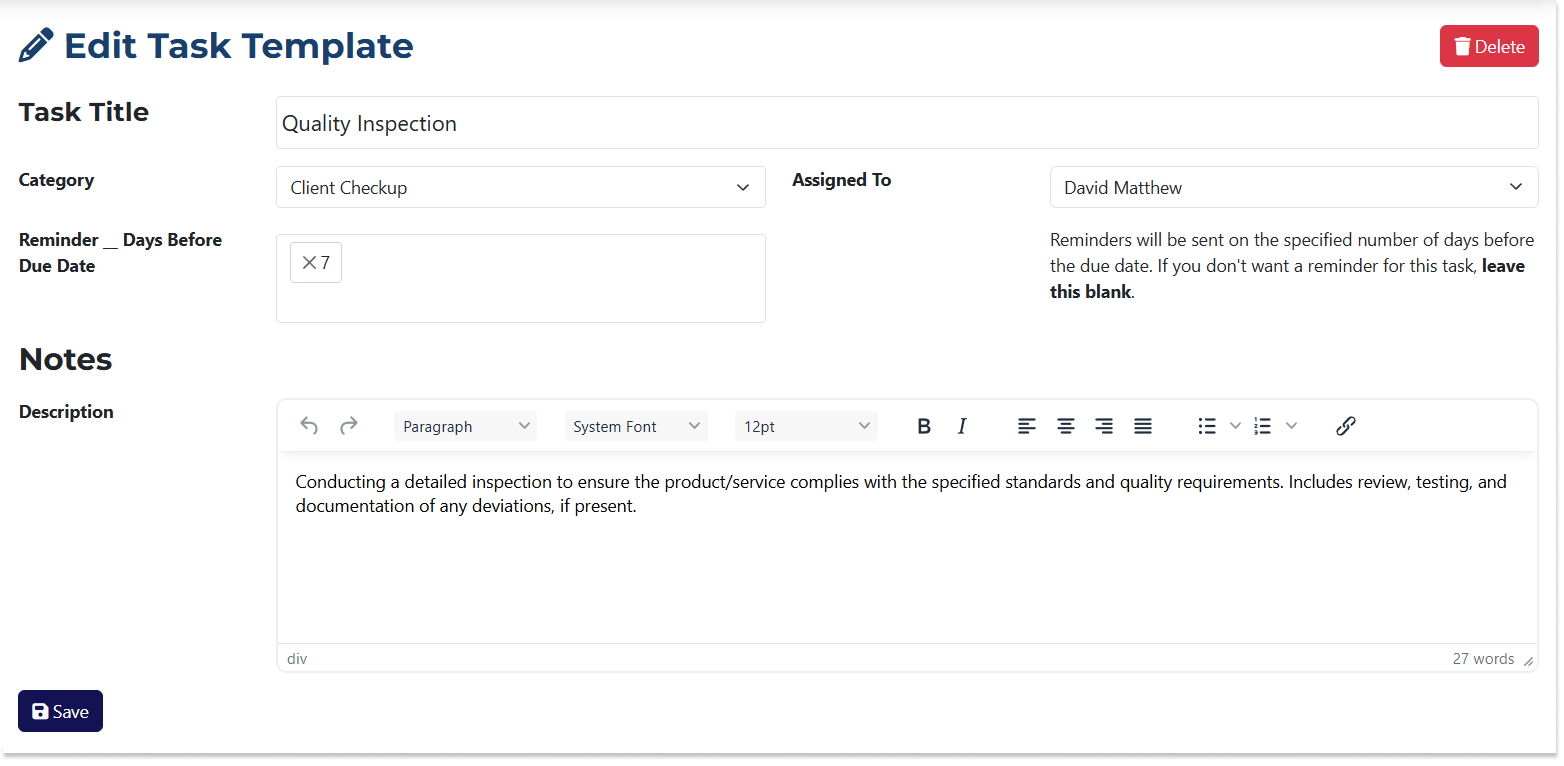Click the insert link icon
The image size is (1564, 766).
[1345, 425]
